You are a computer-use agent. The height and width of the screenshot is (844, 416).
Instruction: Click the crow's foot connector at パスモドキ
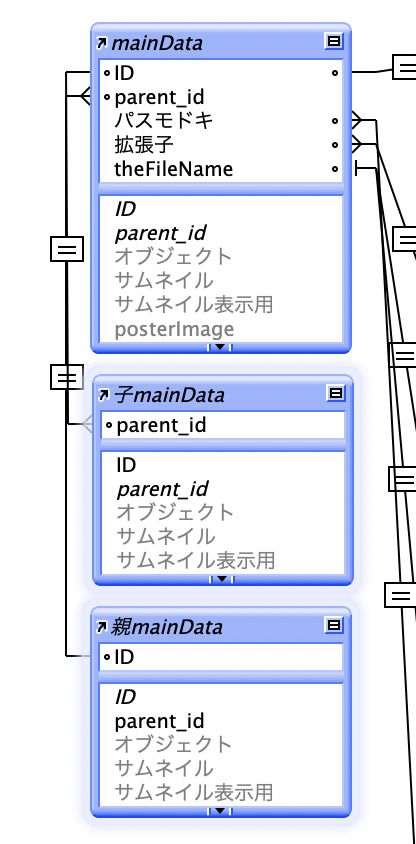(358, 121)
